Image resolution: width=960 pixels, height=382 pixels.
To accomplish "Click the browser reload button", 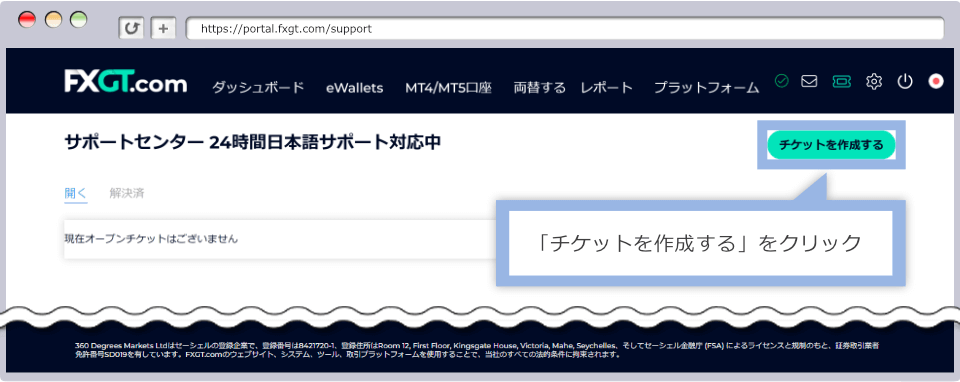I will [131, 28].
